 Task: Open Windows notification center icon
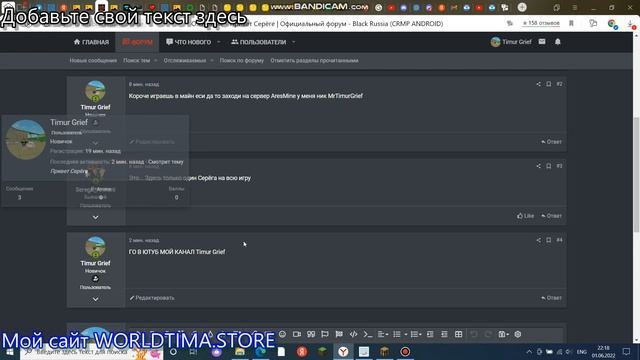[x=627, y=351]
